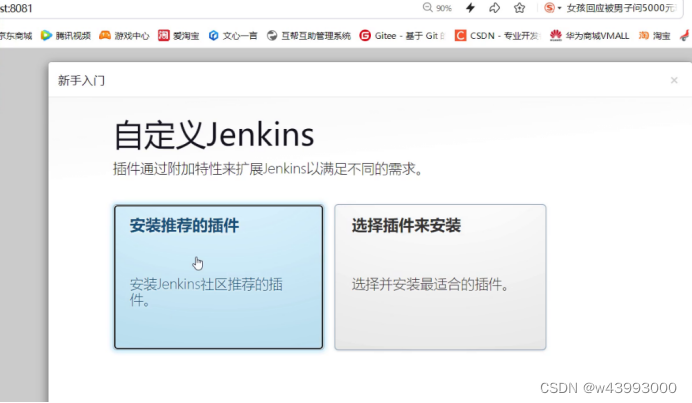The height and width of the screenshot is (403, 692).
Task: Open the 游戏中心 bookmark
Action: point(124,36)
